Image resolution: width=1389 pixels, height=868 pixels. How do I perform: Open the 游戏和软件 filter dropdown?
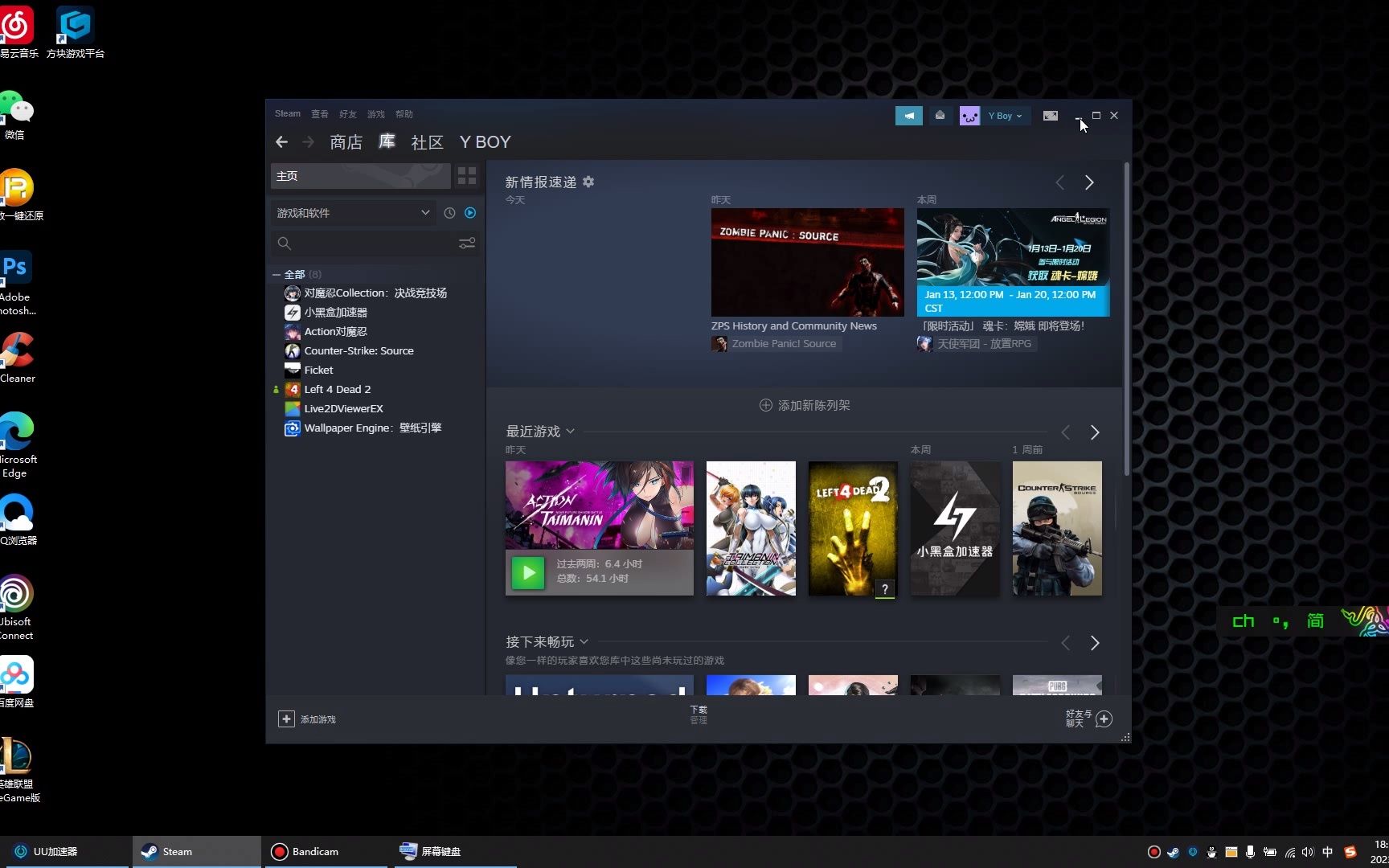[x=352, y=212]
